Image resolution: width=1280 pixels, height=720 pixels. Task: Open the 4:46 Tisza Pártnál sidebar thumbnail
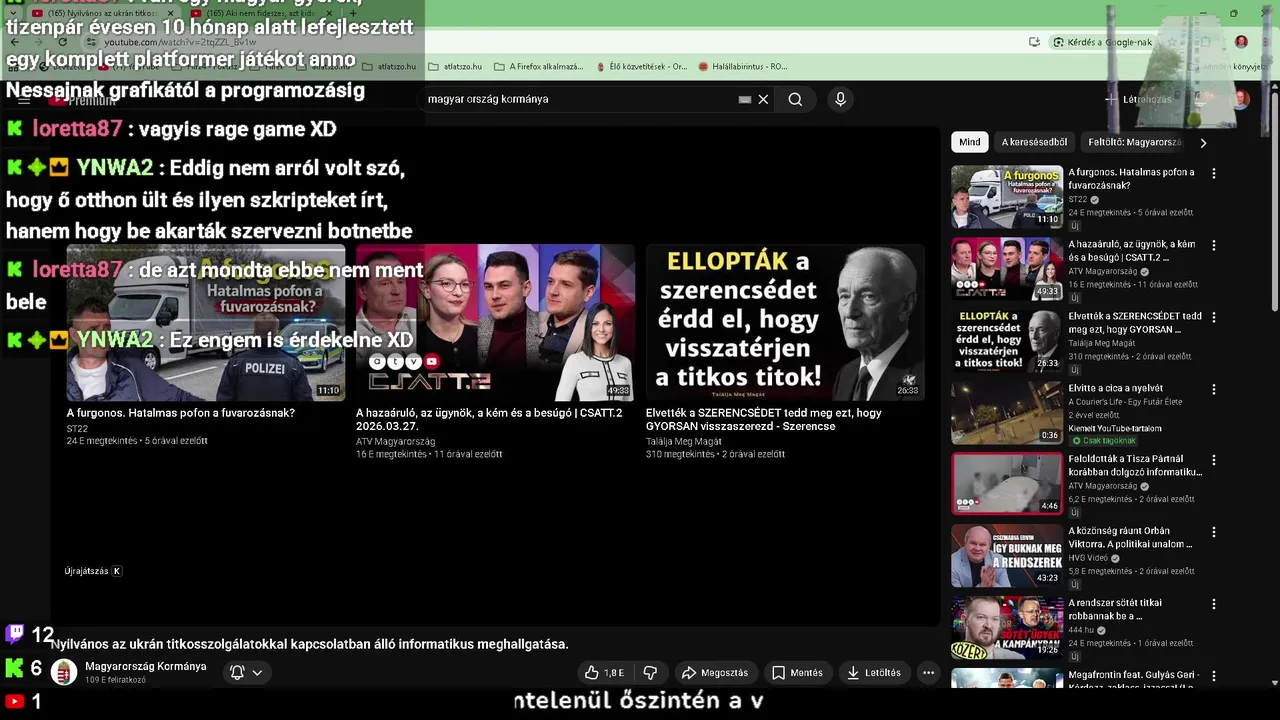(1007, 484)
